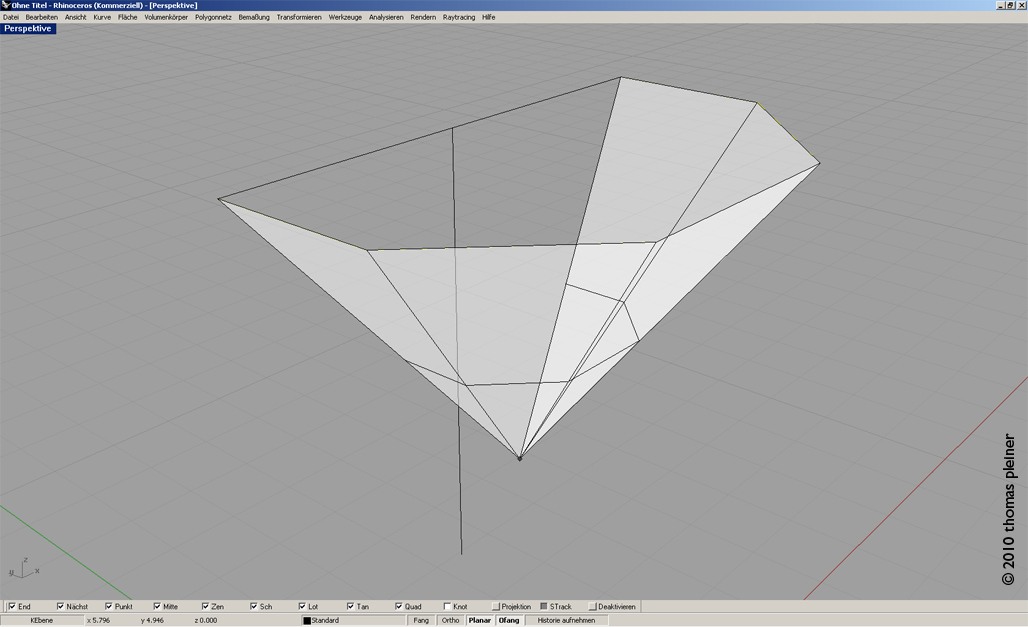Open the Standard layer selector
Image resolution: width=1028 pixels, height=627 pixels.
353,620
